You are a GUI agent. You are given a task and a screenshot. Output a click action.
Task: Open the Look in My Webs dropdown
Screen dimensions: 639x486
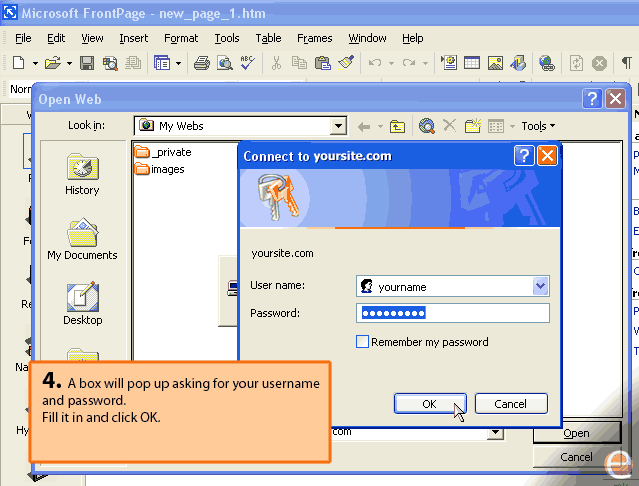click(338, 126)
